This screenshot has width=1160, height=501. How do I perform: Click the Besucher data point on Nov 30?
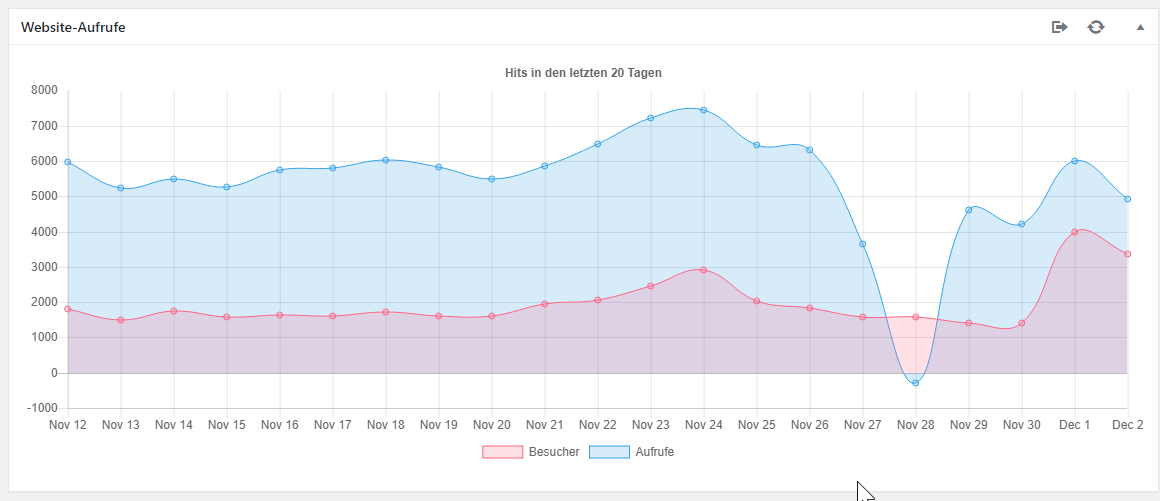click(1021, 323)
